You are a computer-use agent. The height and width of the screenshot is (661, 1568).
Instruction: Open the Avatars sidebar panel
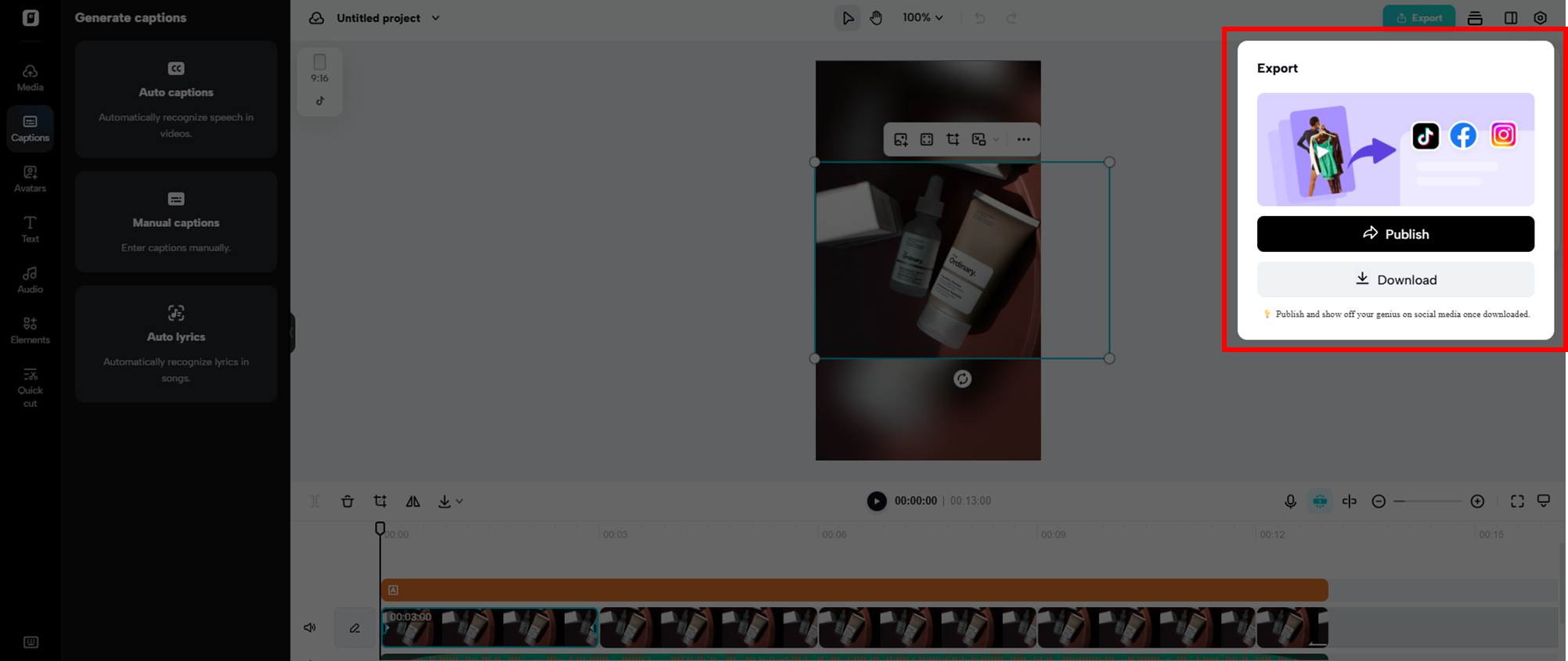[30, 178]
